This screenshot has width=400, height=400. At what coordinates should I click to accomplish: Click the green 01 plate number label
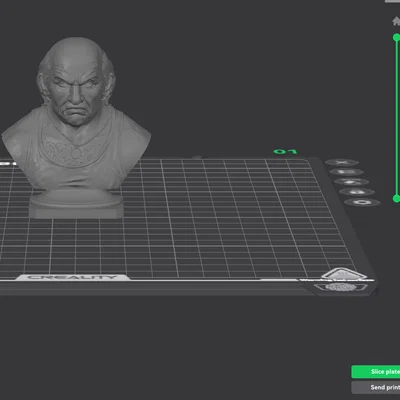(285, 152)
